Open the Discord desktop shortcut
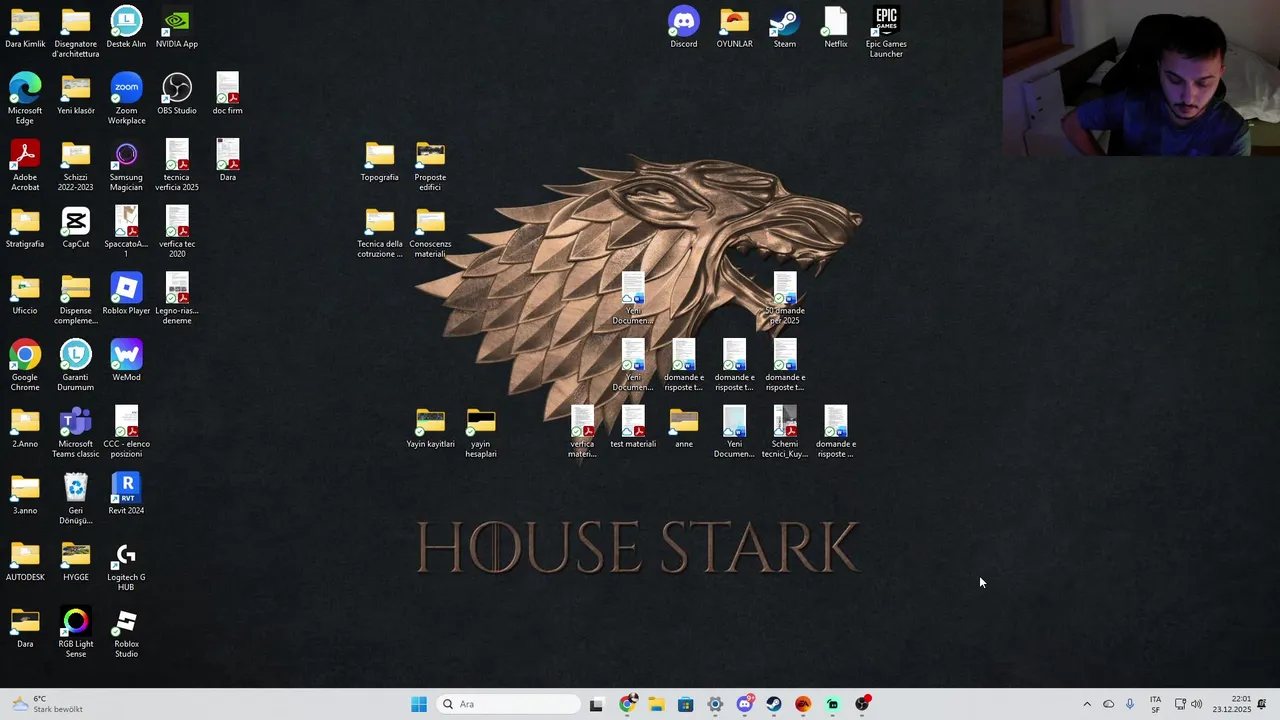Image resolution: width=1280 pixels, height=720 pixels. [x=684, y=28]
